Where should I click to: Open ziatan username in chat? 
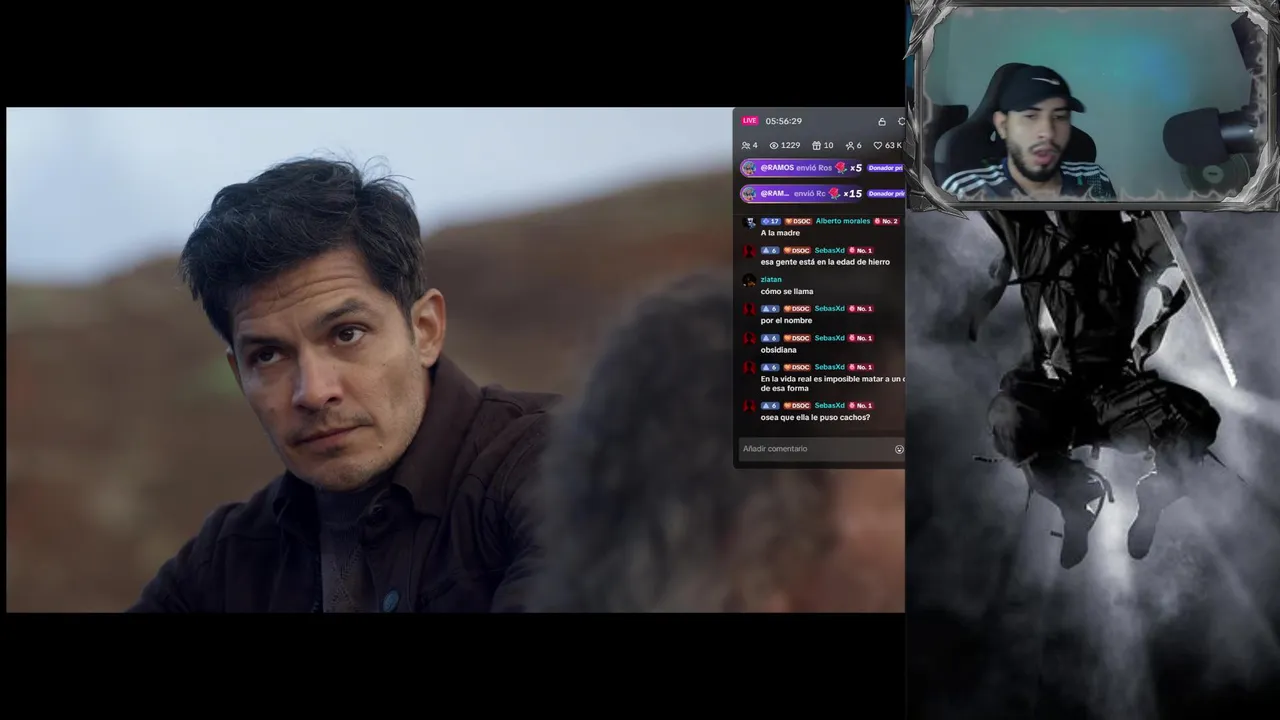771,280
